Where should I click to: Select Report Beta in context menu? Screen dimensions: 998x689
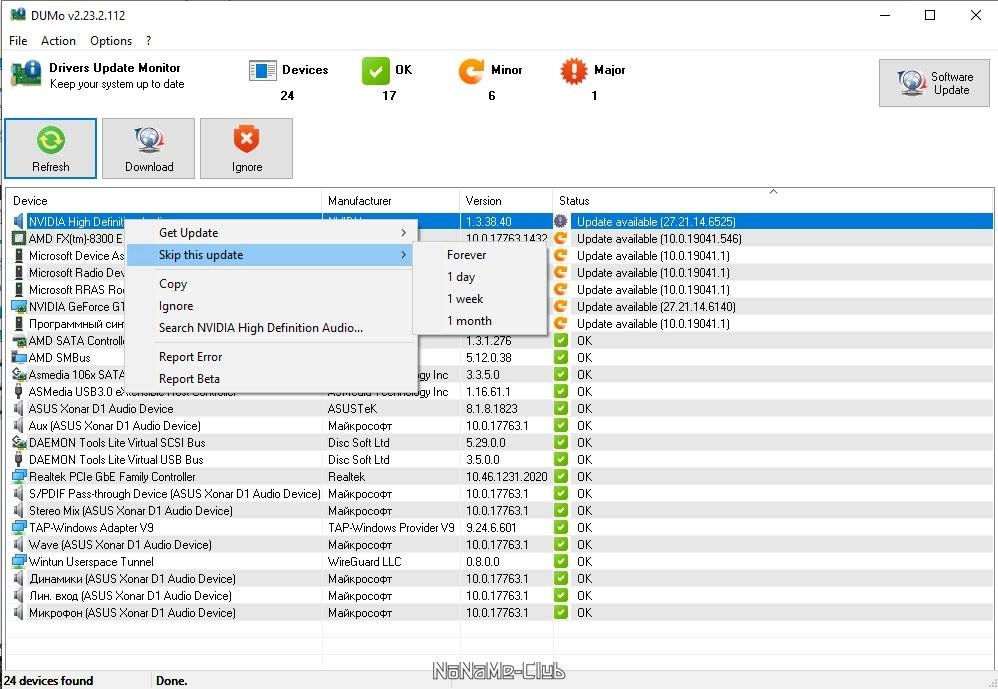[x=272, y=379]
